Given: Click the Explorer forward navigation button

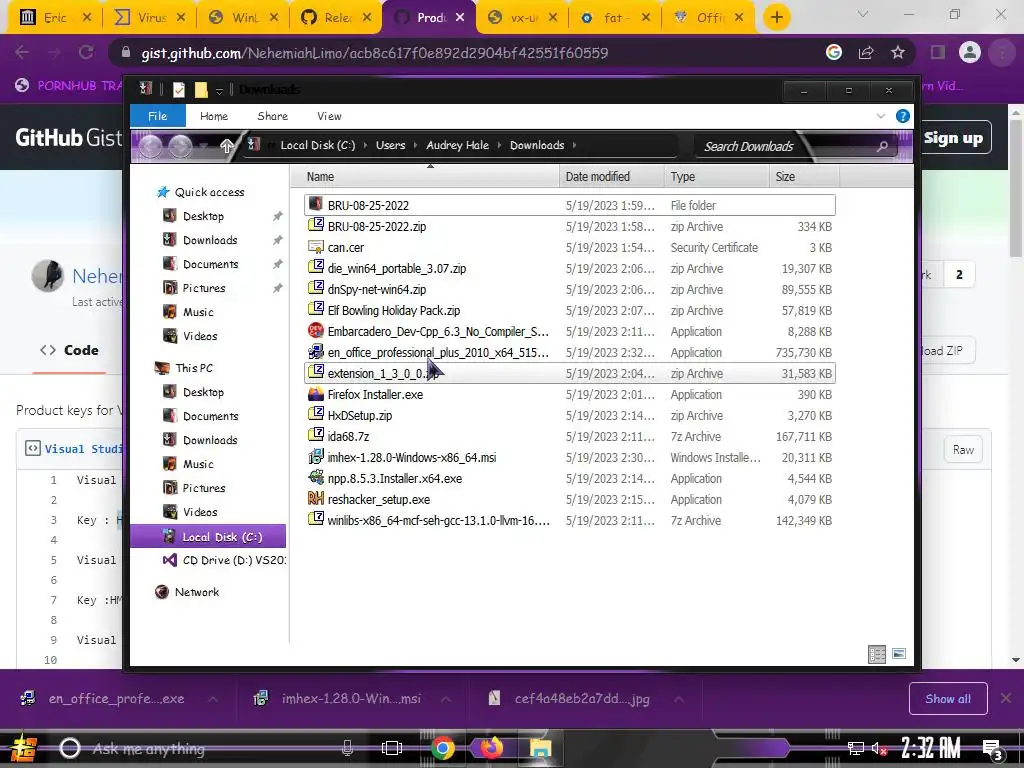Looking at the screenshot, I should click(x=181, y=146).
